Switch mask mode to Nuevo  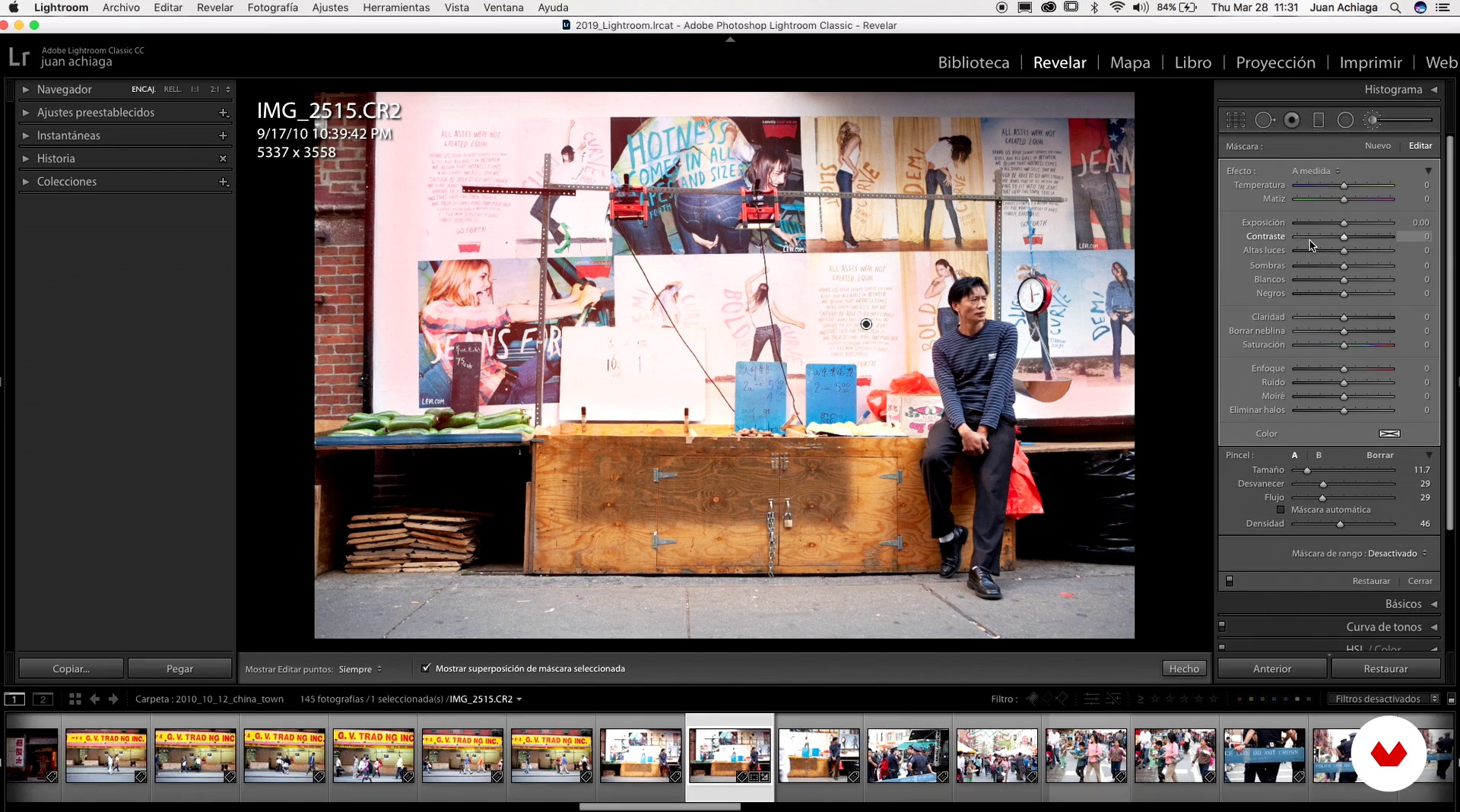pyautogui.click(x=1378, y=146)
